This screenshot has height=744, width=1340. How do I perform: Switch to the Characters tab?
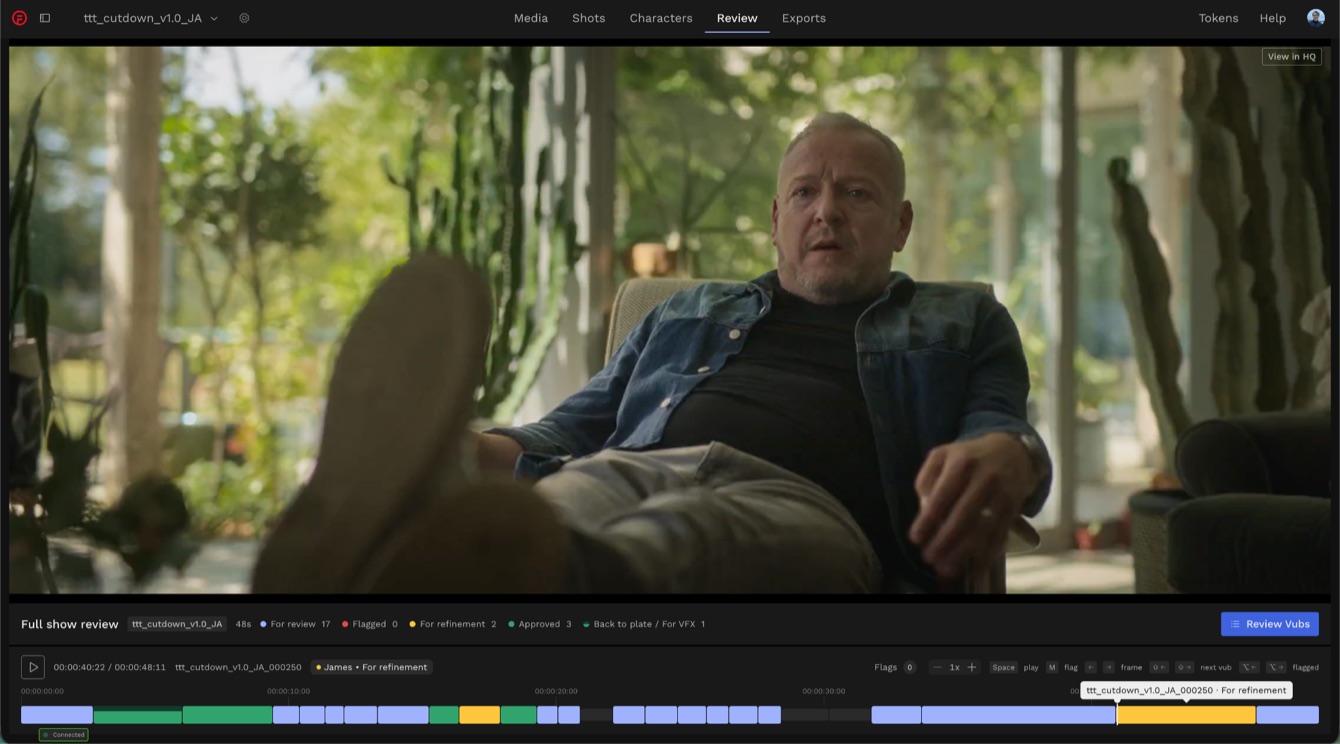[661, 18]
